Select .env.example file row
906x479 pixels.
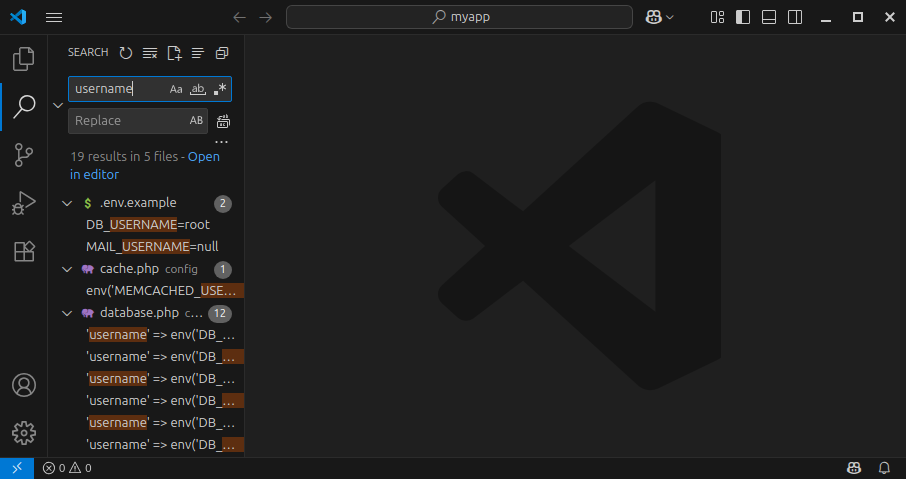(x=146, y=203)
